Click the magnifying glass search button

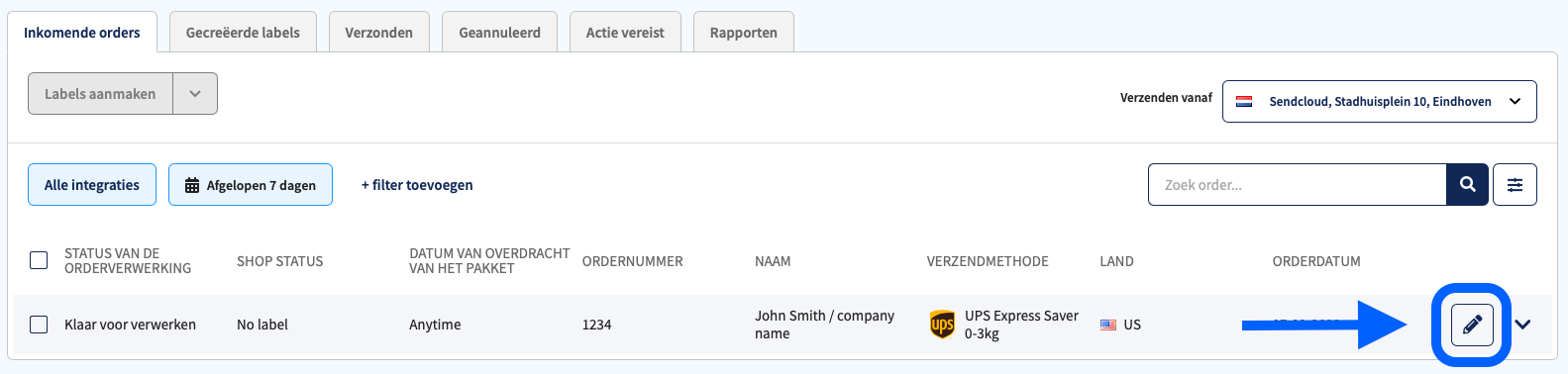click(1467, 184)
